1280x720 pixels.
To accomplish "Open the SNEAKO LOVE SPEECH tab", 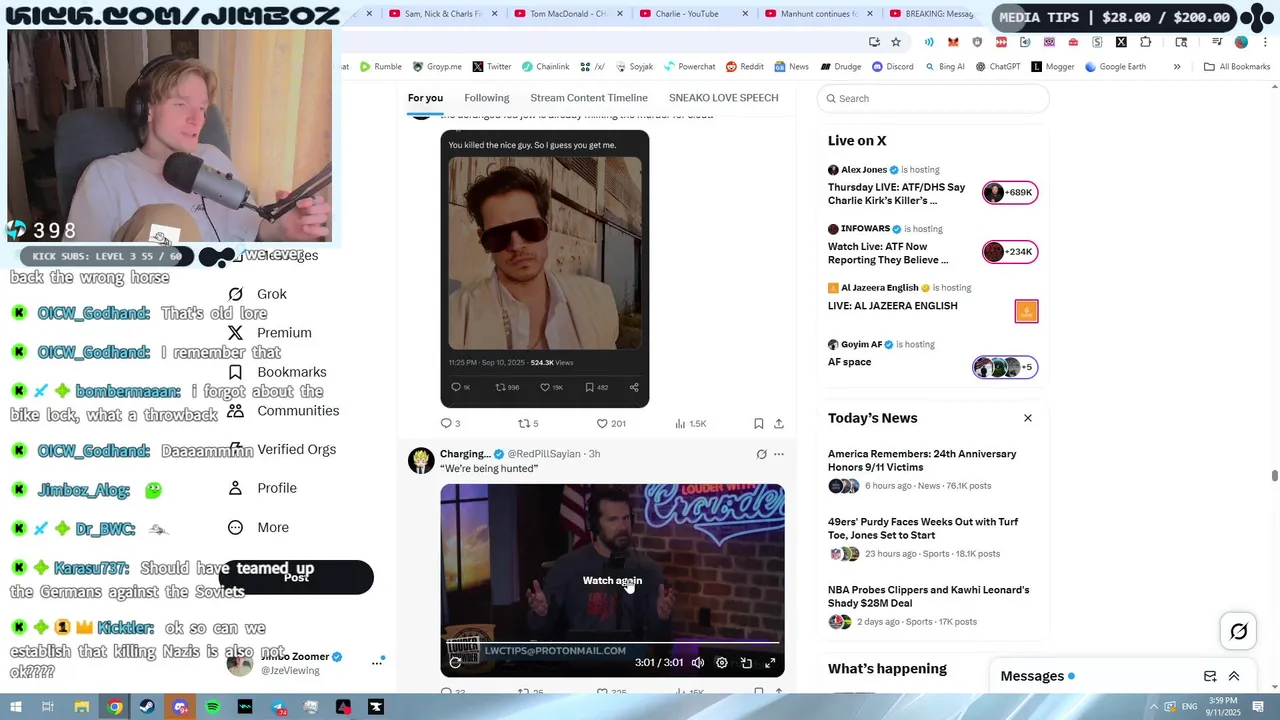I will pos(724,98).
